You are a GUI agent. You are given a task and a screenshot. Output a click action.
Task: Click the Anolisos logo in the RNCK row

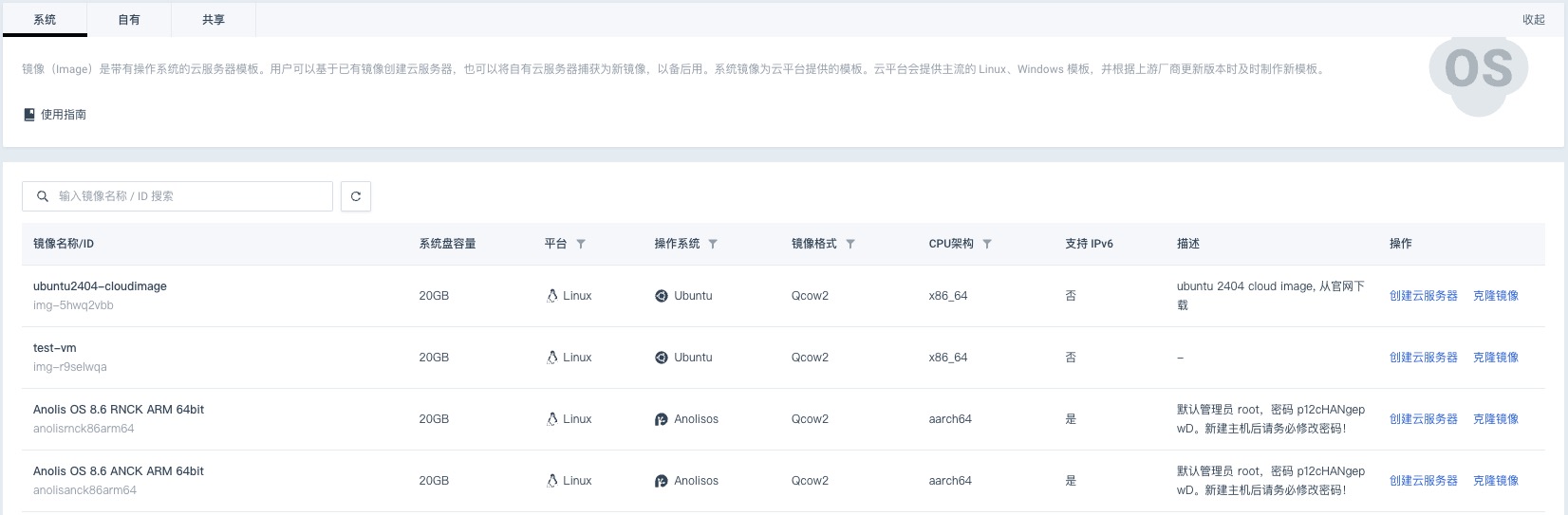662,419
